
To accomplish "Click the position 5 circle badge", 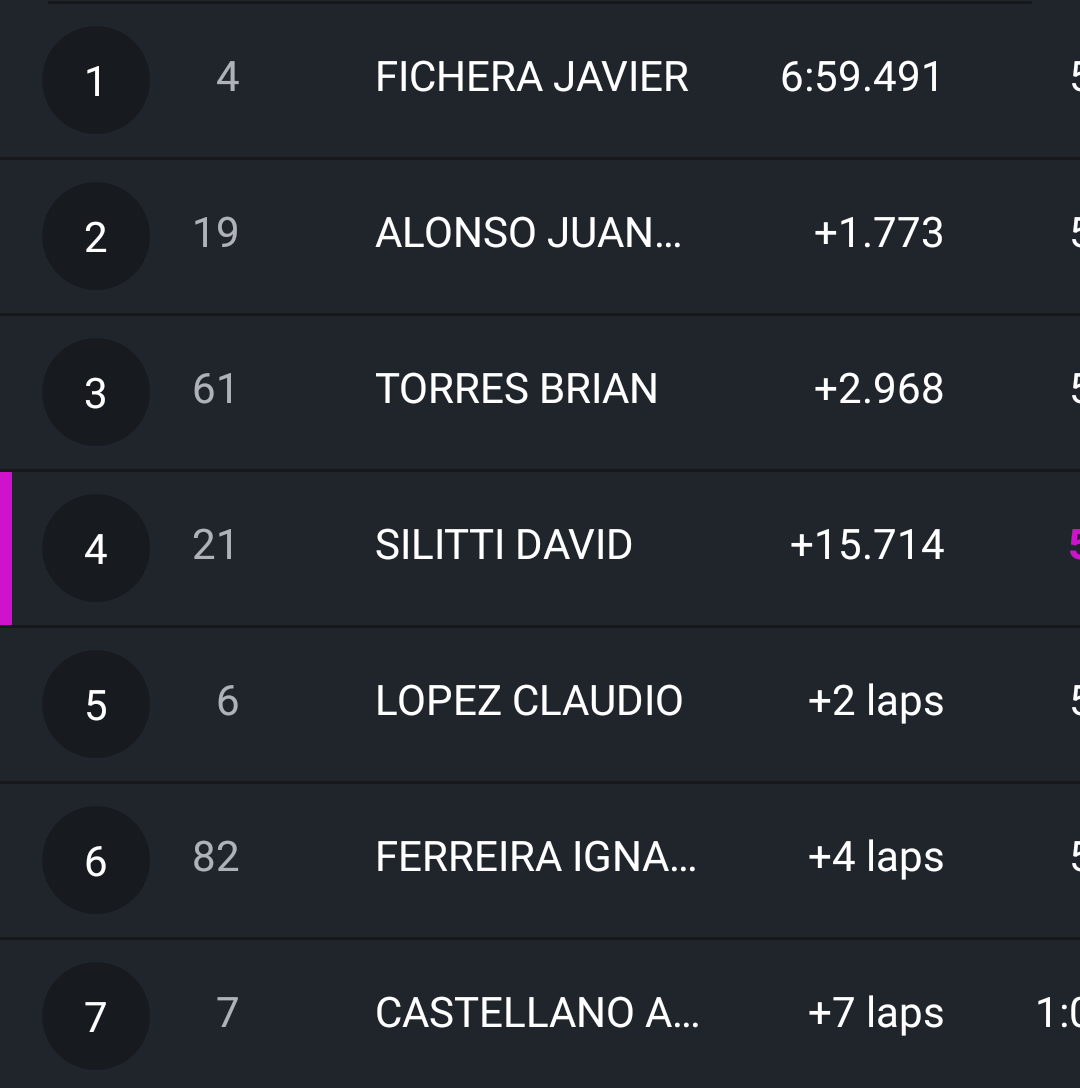I will pos(96,704).
